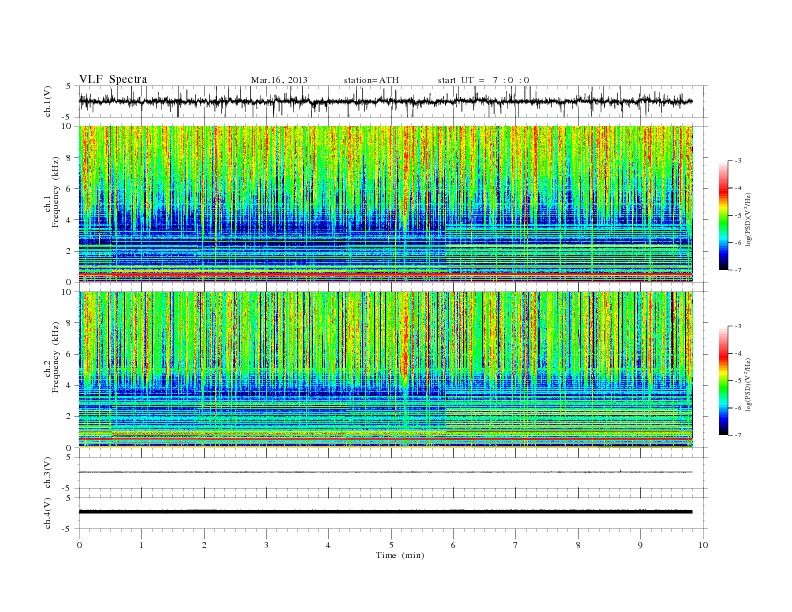Click the ch.2 spectrogram panel
The width and height of the screenshot is (792, 612).
click(386, 370)
